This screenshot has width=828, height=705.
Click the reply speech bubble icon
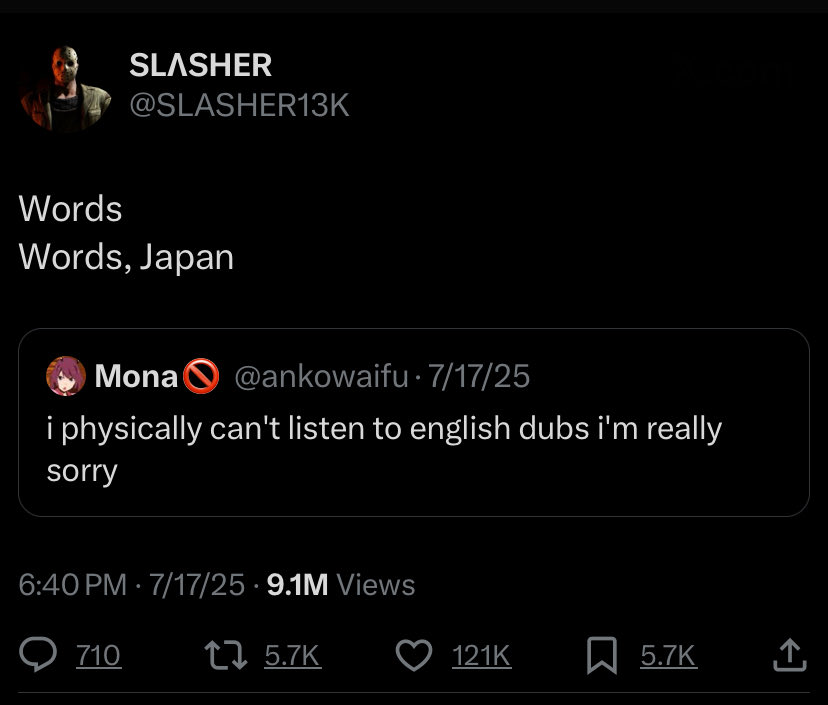point(38,654)
